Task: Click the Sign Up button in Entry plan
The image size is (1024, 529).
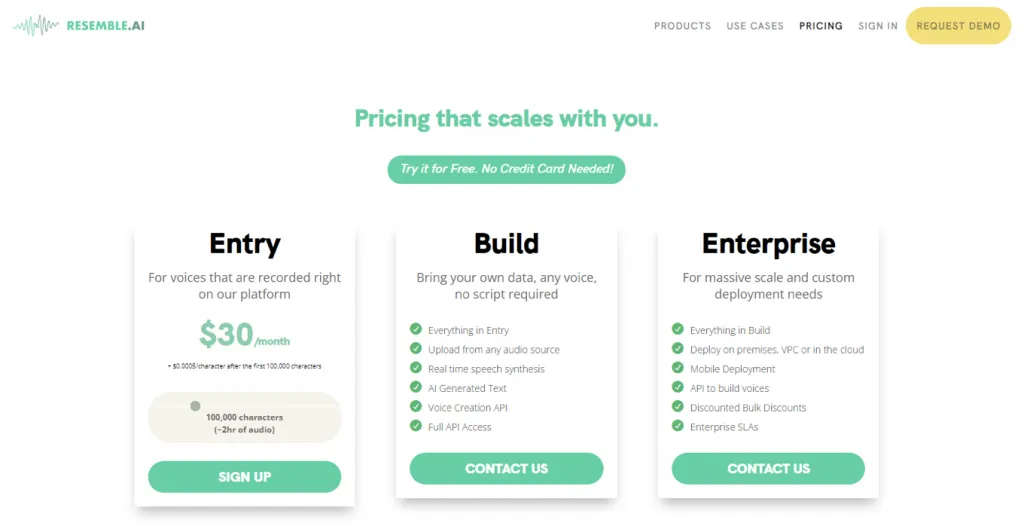Action: pos(244,477)
